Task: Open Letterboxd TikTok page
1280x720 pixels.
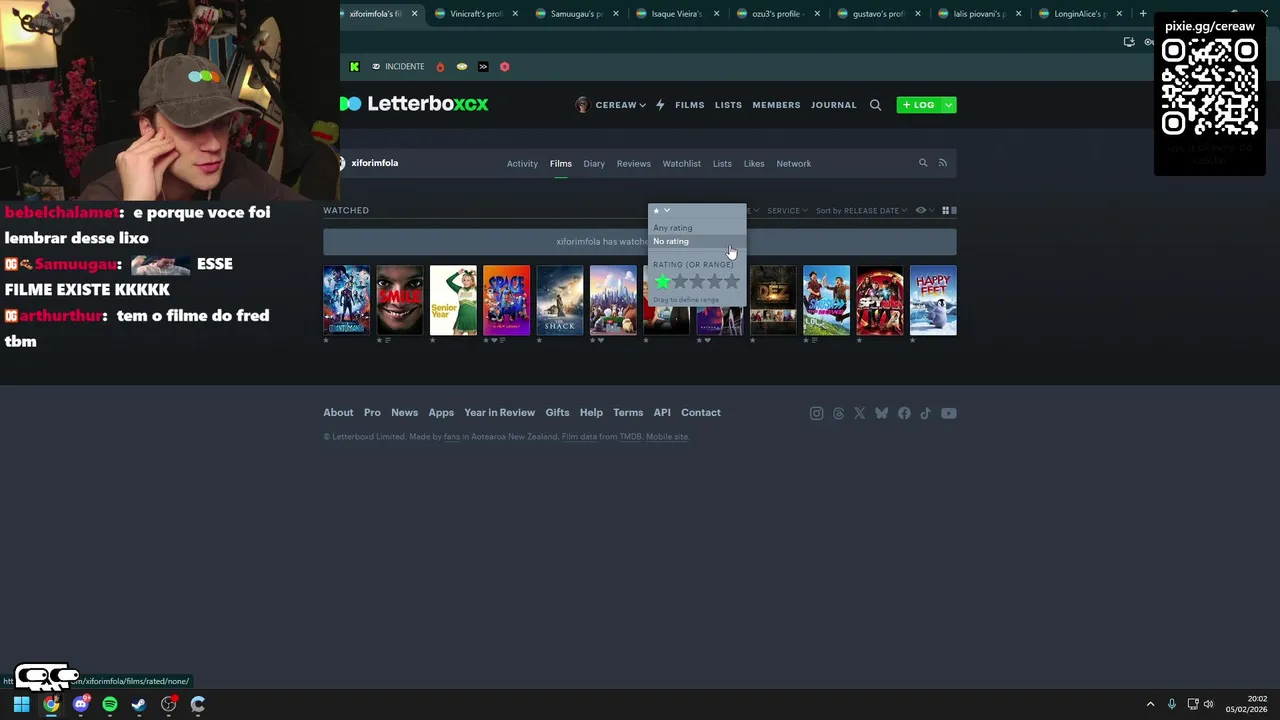Action: [925, 413]
